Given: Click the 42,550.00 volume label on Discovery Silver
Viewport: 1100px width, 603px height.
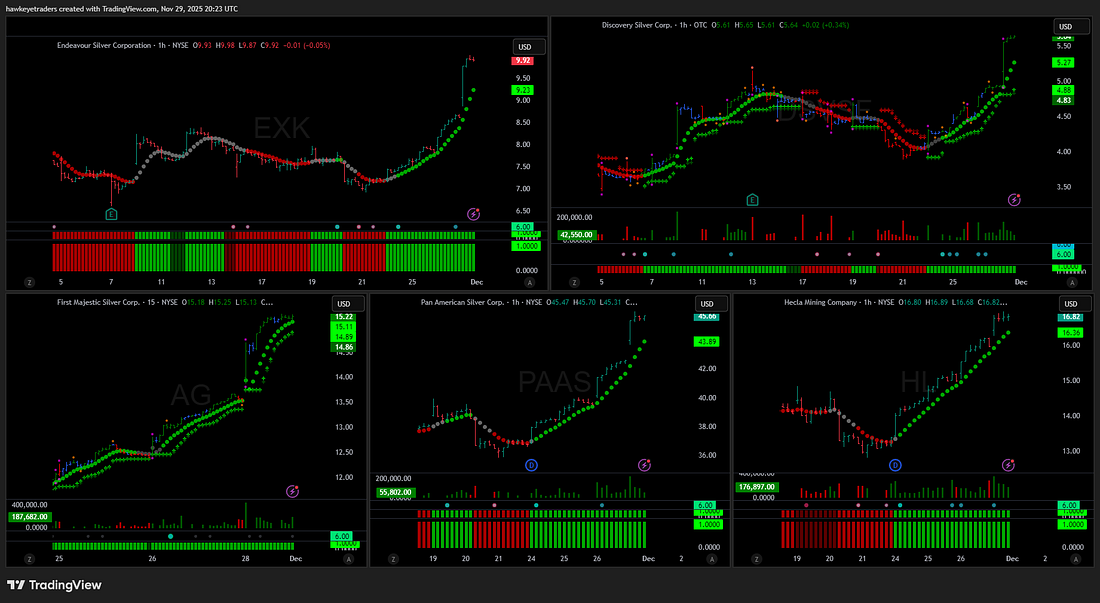Looking at the screenshot, I should coord(577,235).
